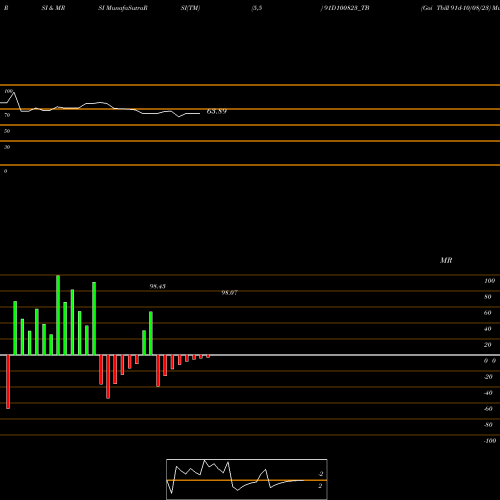500x500 pixels.
Task: Click the leftmost red MR histogram bar
Action: click(8, 382)
